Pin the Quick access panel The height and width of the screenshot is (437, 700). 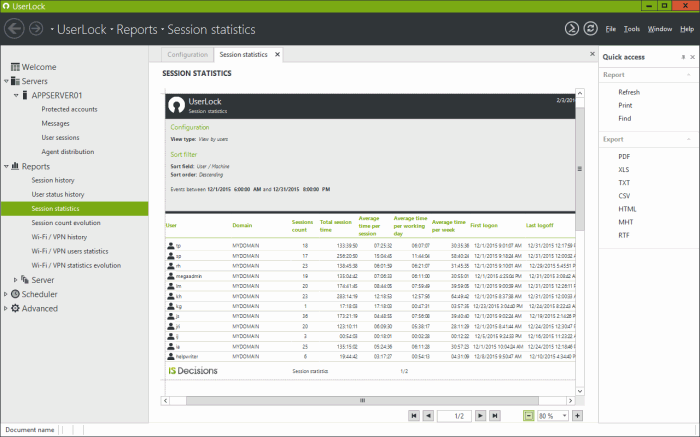(x=683, y=57)
